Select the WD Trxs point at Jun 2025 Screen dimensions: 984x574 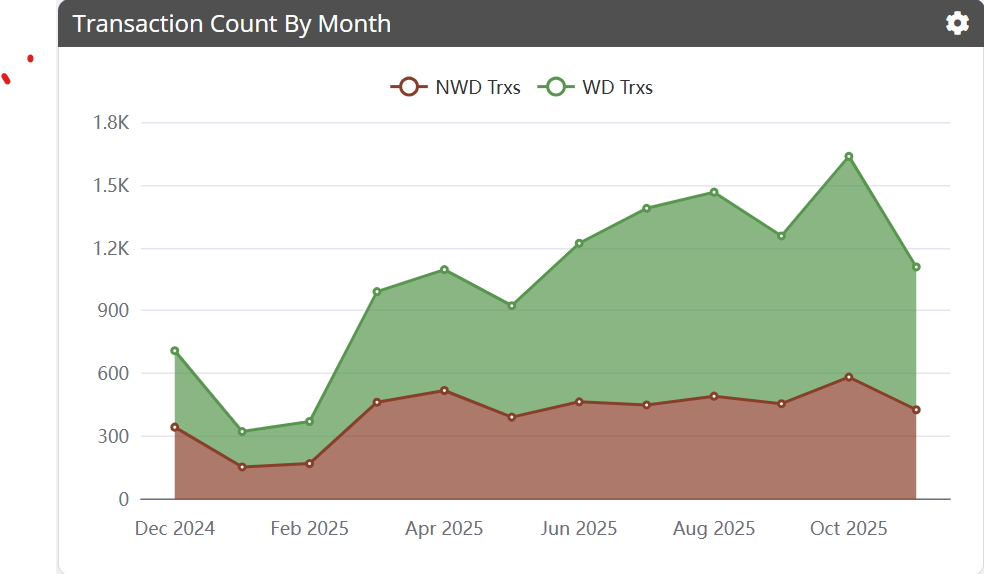click(x=579, y=243)
